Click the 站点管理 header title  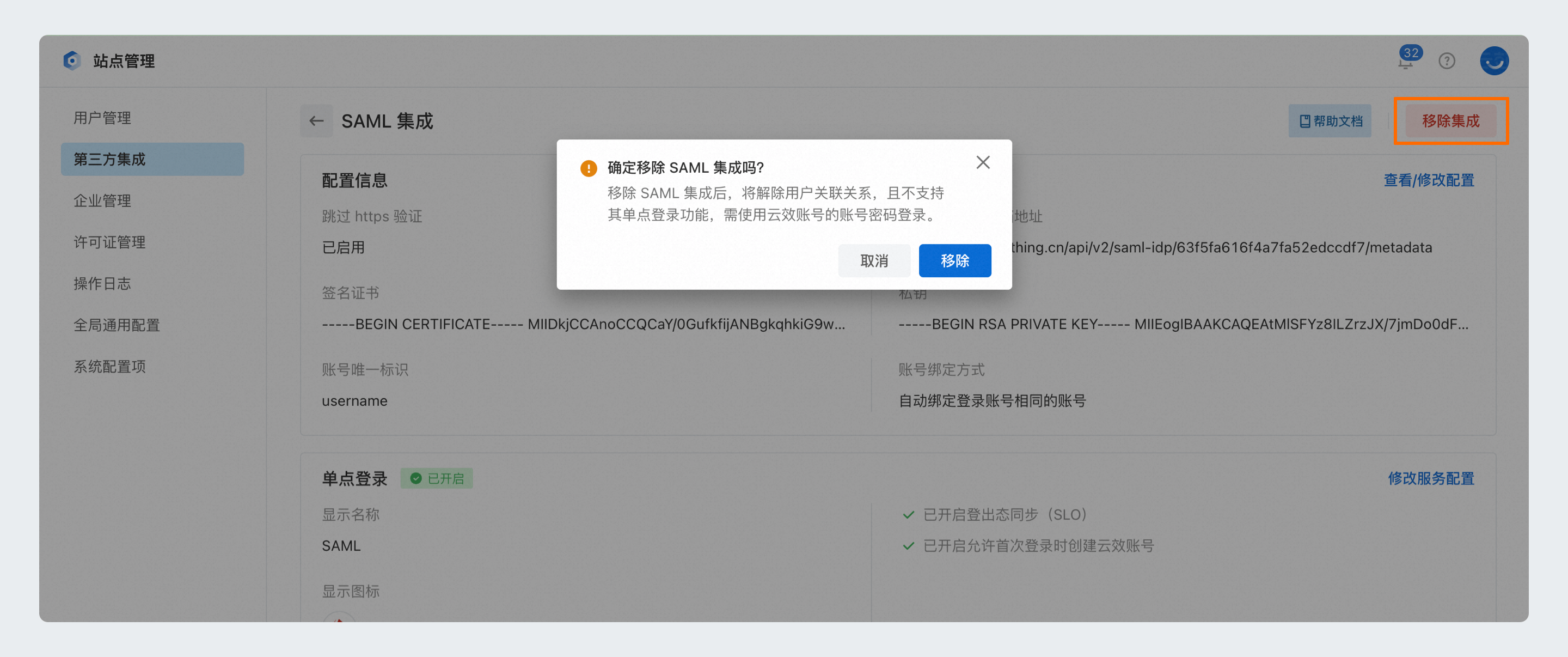point(124,61)
